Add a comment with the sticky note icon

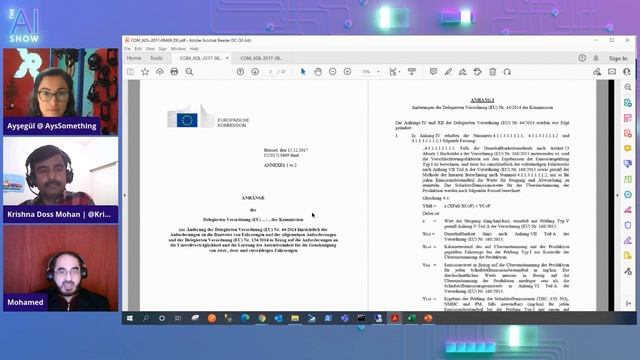point(433,72)
